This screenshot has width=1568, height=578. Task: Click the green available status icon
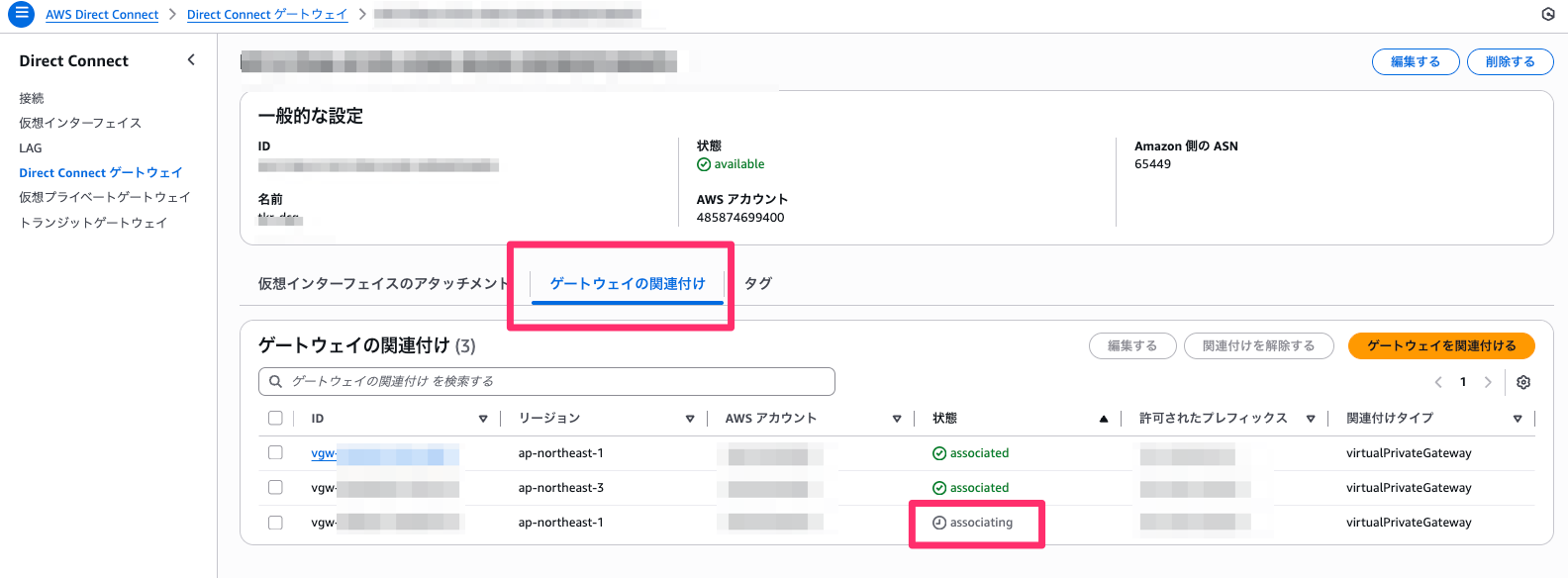click(704, 164)
